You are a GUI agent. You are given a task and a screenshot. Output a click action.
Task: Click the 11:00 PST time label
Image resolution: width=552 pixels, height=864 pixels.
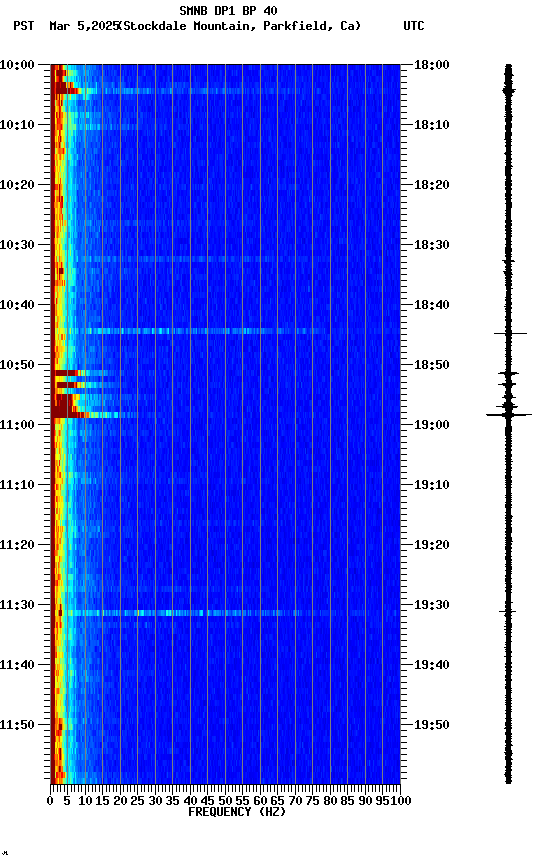click(17, 425)
